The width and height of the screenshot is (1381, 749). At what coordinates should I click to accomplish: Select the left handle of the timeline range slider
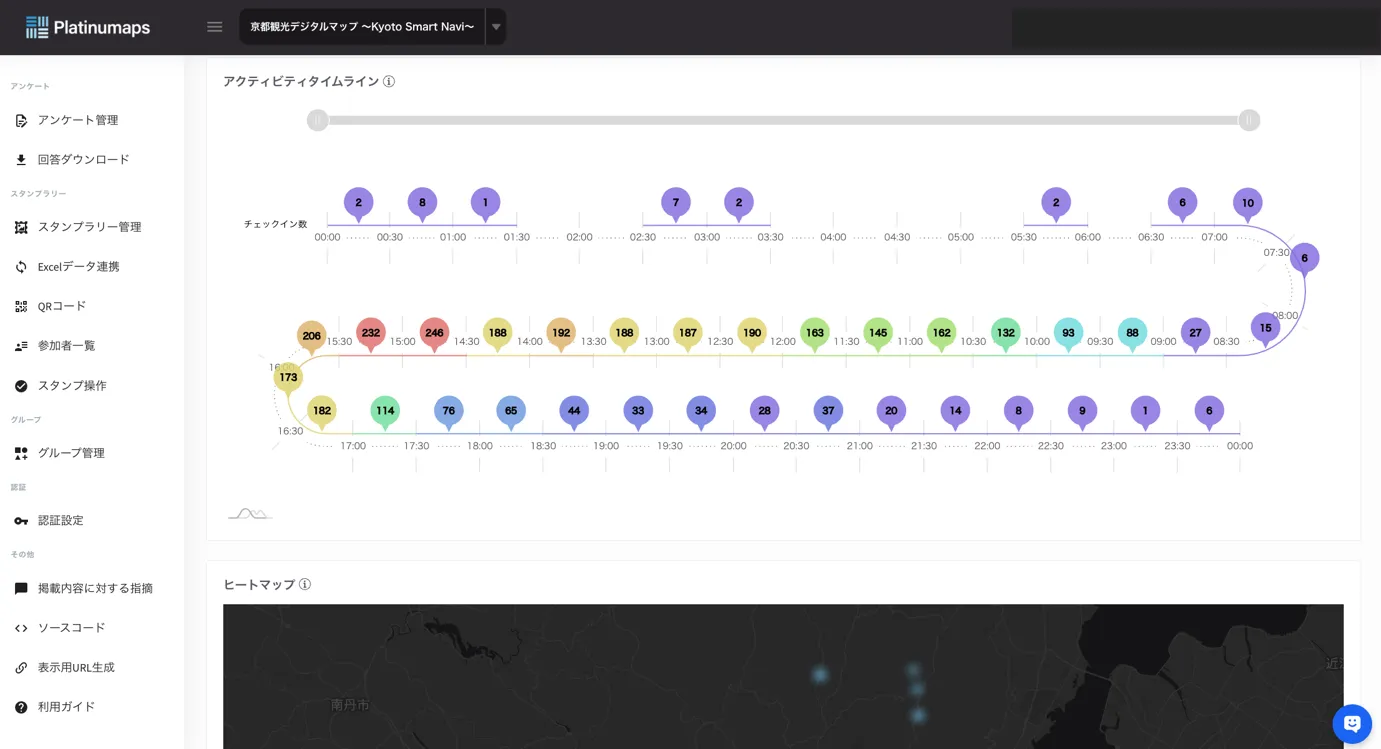tap(317, 120)
